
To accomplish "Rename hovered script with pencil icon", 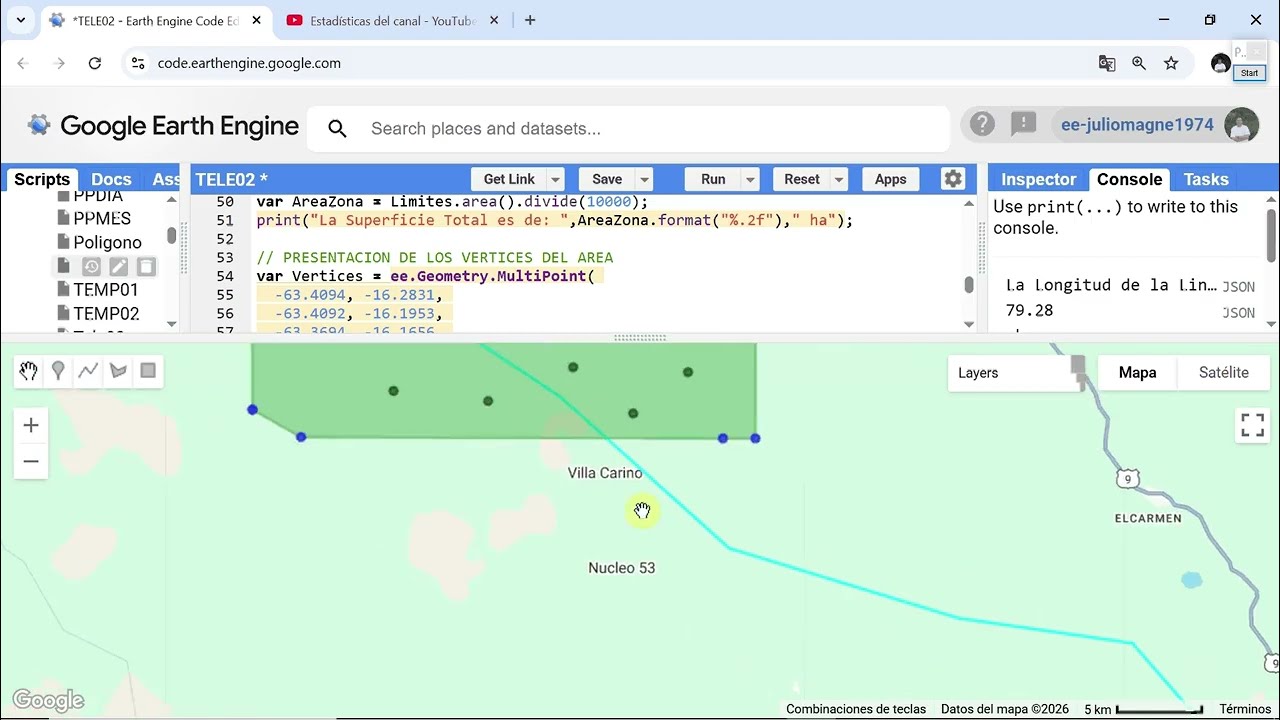I will [118, 266].
